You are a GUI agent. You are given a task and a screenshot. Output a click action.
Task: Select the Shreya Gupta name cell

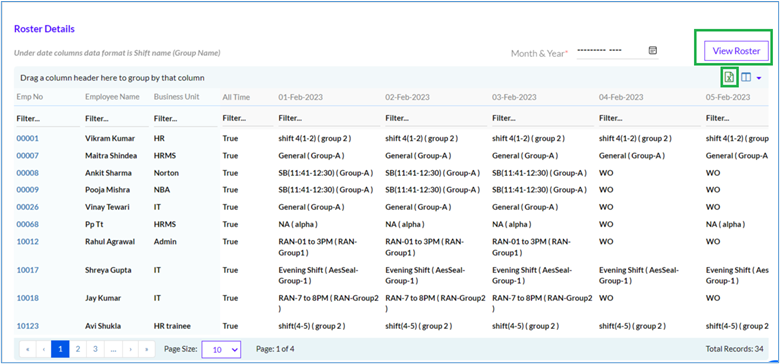click(108, 270)
